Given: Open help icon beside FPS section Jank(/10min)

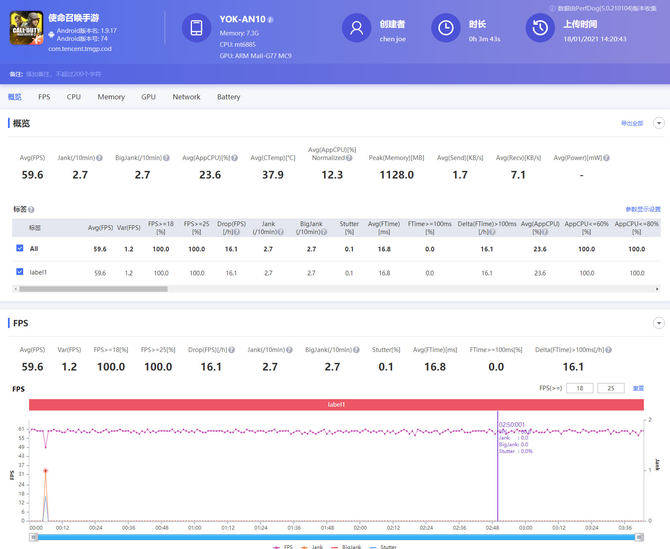Looking at the screenshot, I should pyautogui.click(x=289, y=349).
